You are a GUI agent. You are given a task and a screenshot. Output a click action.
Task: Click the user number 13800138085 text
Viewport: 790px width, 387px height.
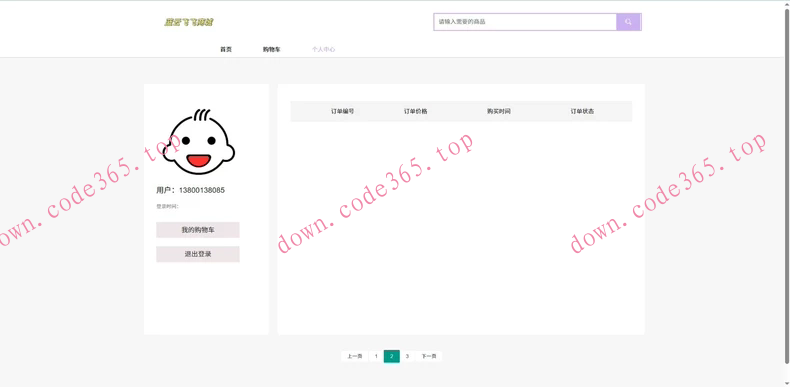click(x=202, y=190)
